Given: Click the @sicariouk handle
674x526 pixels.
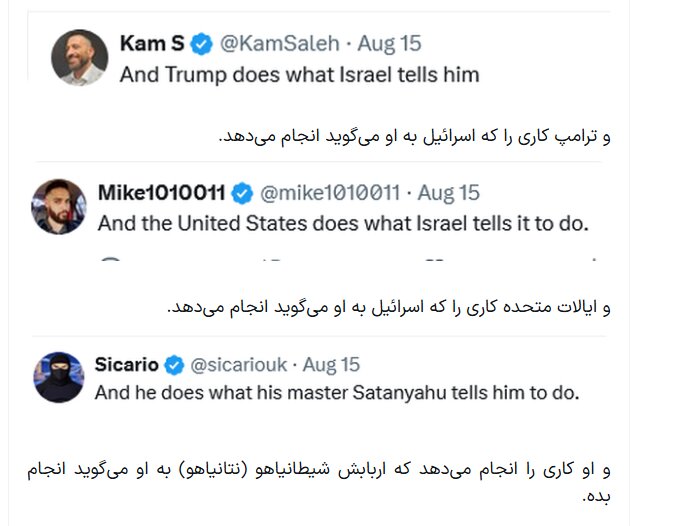Looking at the screenshot, I should [x=237, y=363].
